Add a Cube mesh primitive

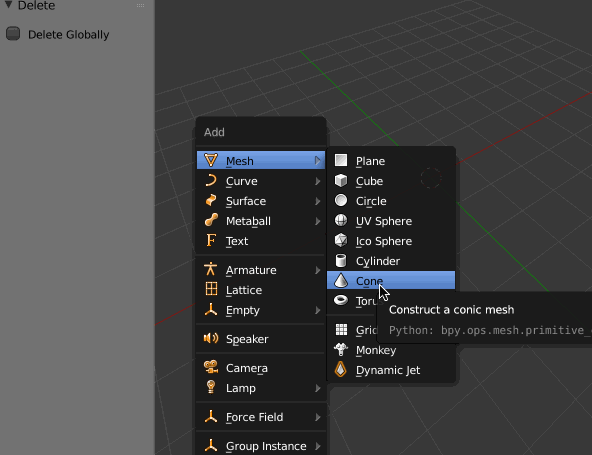(391, 181)
